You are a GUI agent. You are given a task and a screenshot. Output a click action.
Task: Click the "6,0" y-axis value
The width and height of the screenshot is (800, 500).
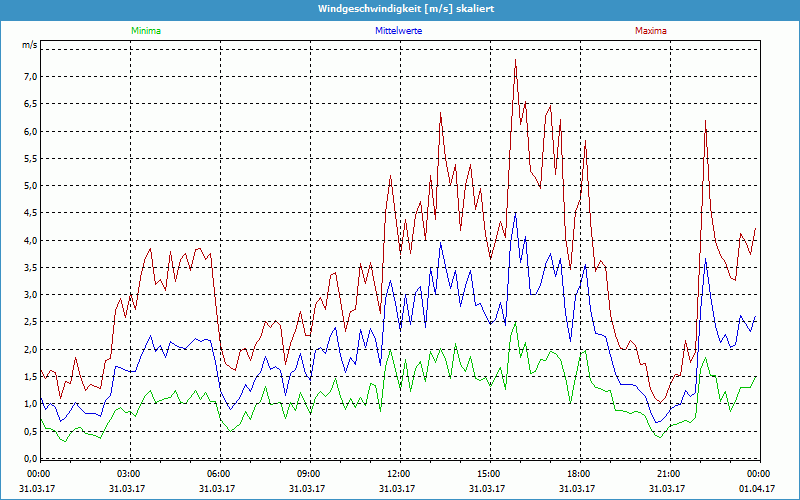coord(31,131)
